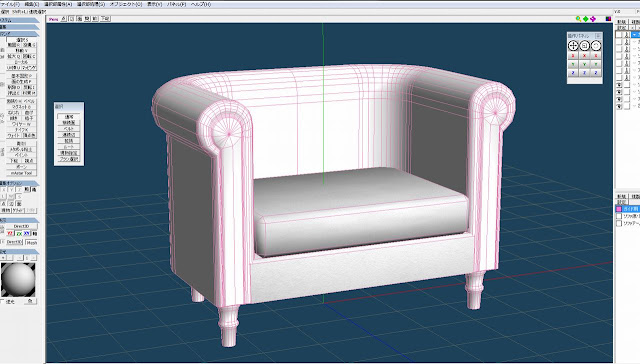This screenshot has width=640, height=364.
Task: Toggle the 下絵 background image viewport button
Action: click(x=105, y=19)
